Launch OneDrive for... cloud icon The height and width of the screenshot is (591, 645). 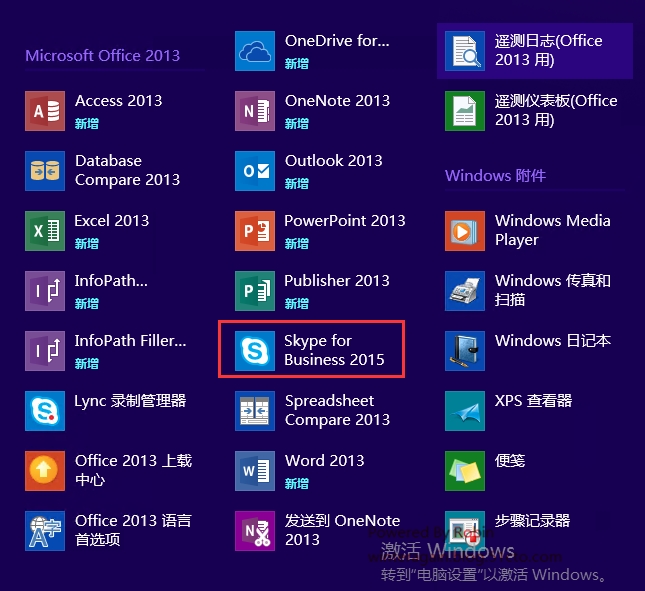[255, 51]
